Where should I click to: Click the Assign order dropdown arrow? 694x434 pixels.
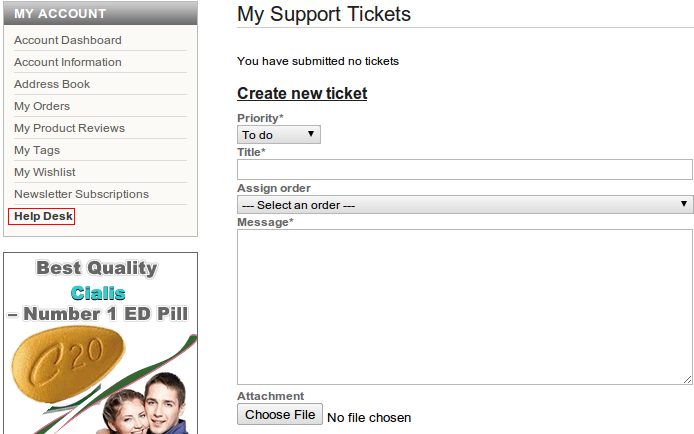[684, 204]
